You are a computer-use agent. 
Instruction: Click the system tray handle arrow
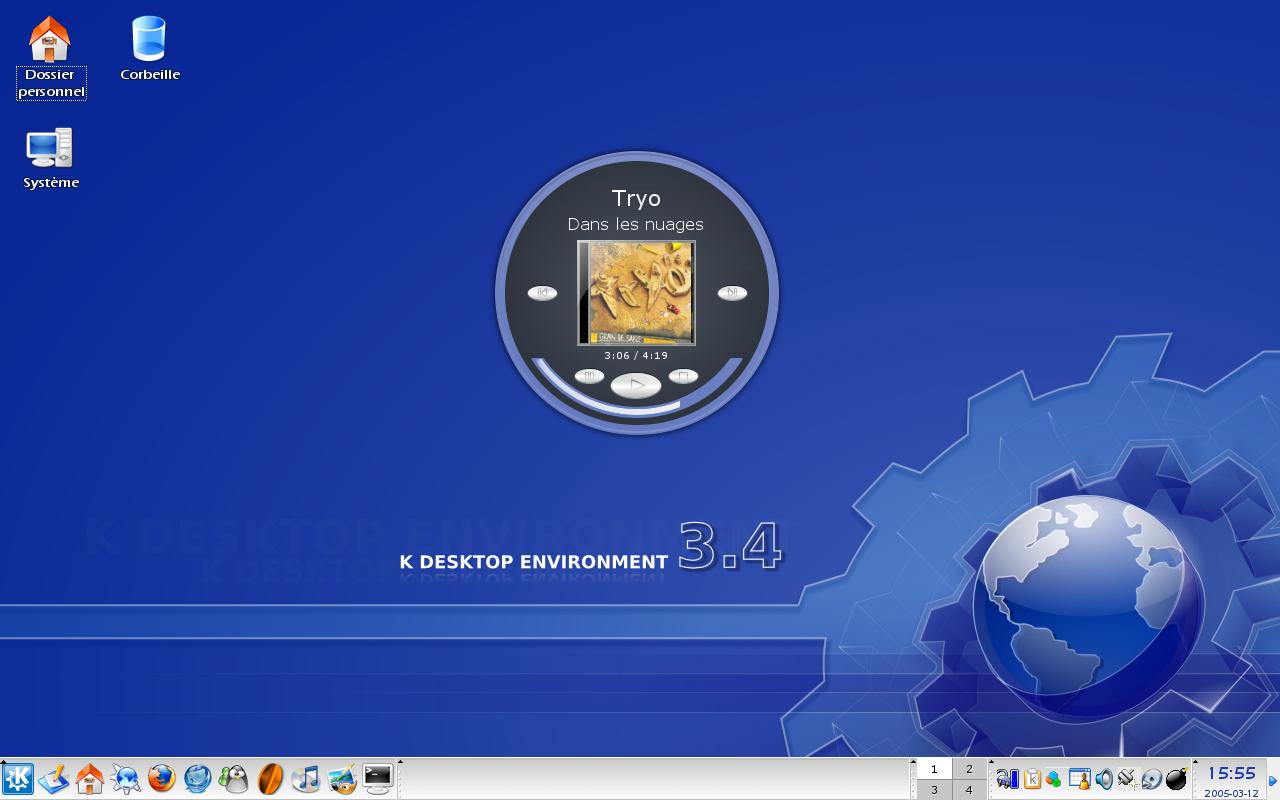tap(991, 763)
